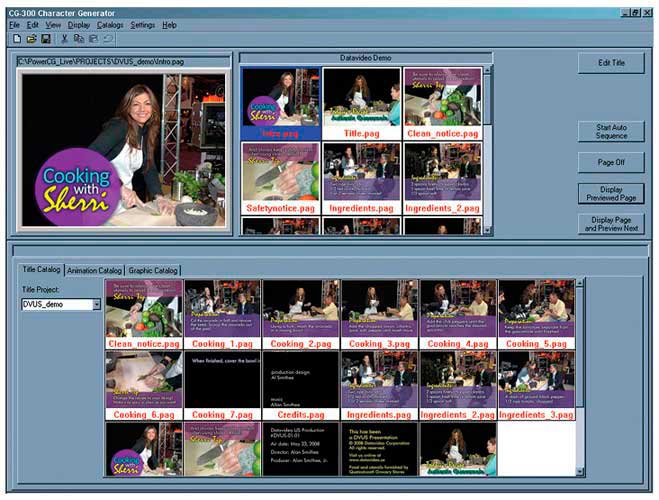This screenshot has height=500, width=659.
Task: Click the Save disk toolbar icon
Action: tap(45, 38)
